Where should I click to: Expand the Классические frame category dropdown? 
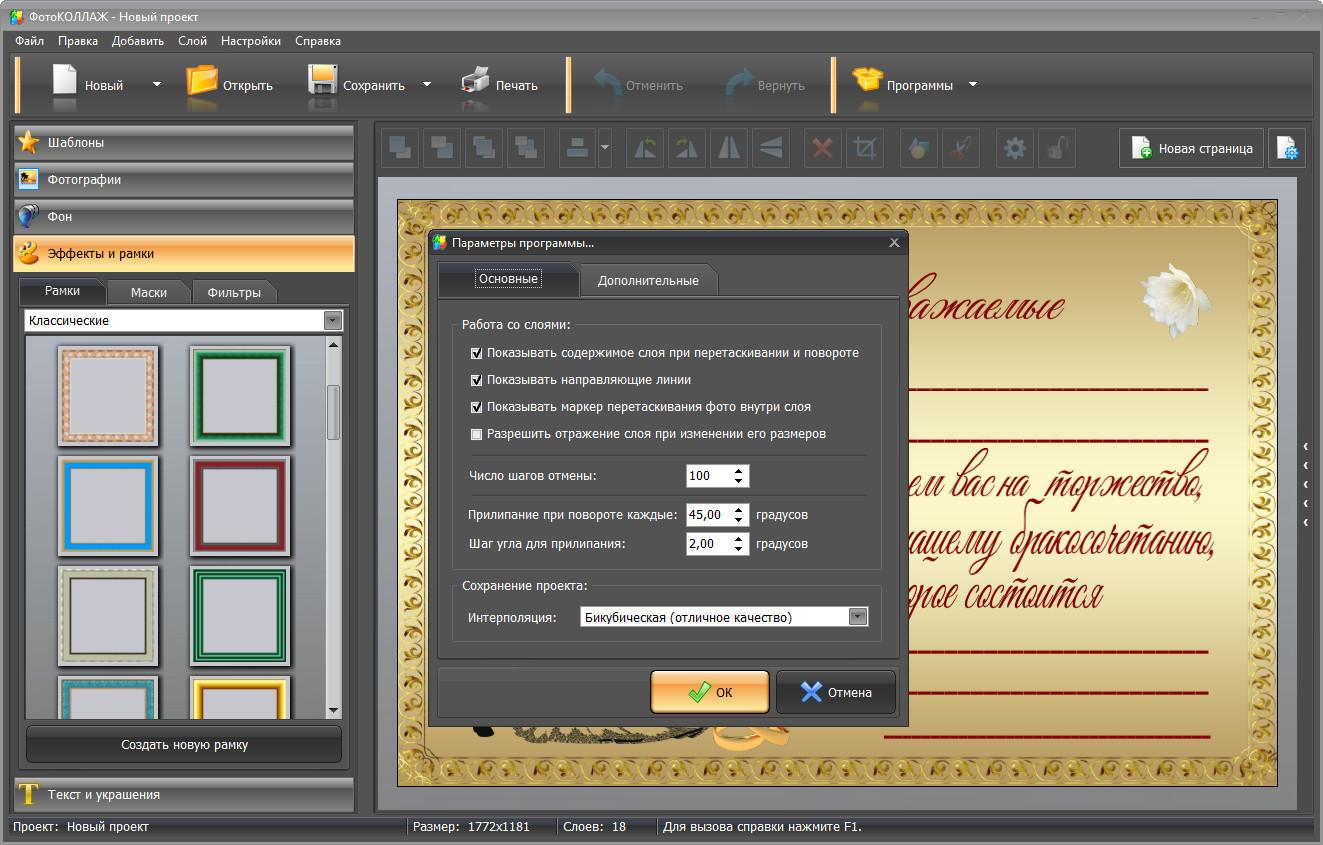click(x=332, y=321)
